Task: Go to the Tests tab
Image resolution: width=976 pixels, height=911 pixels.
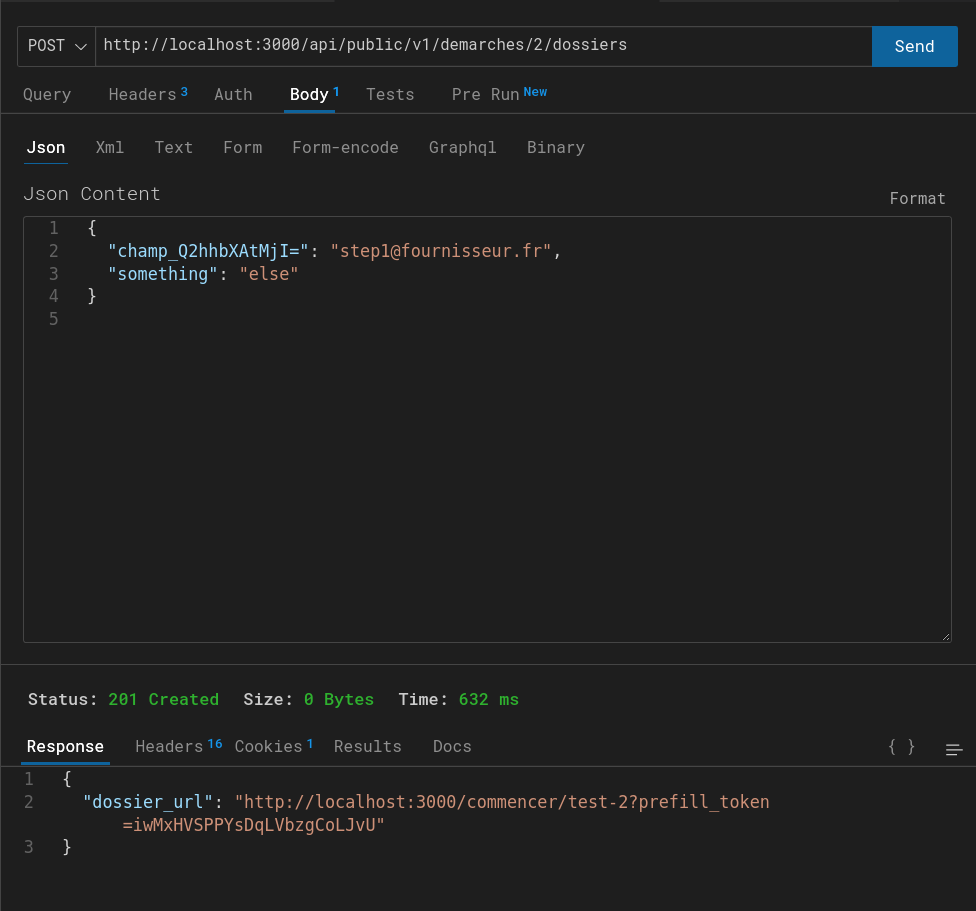Action: click(390, 95)
